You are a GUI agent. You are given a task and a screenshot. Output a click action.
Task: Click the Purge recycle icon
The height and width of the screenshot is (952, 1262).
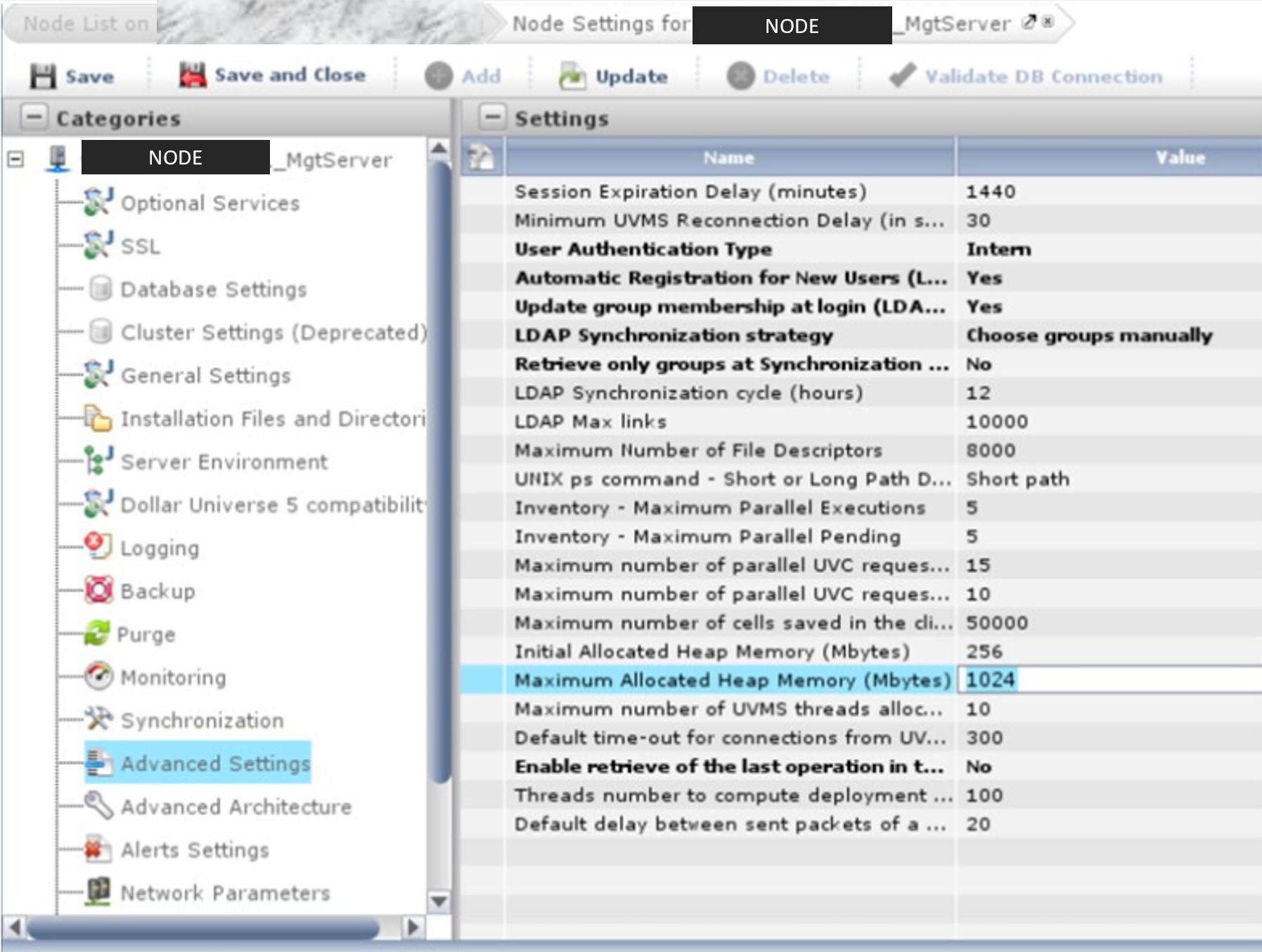coord(97,633)
